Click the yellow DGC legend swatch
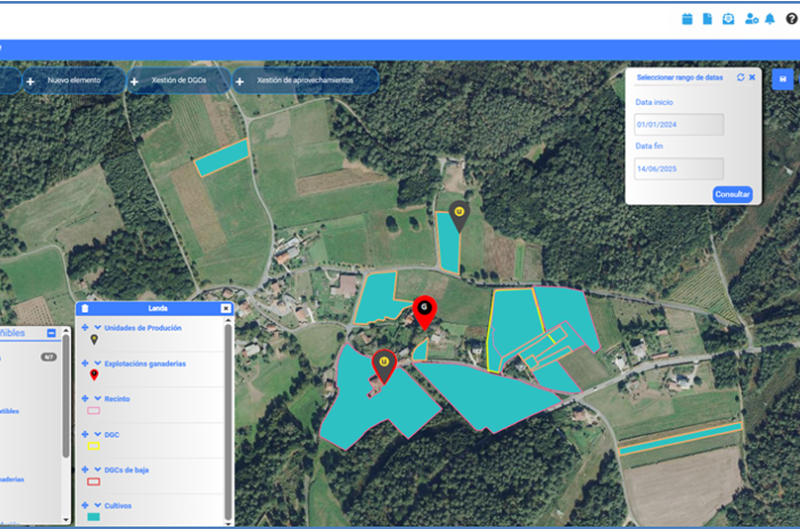Image resolution: width=800 pixels, height=530 pixels. pos(93,446)
